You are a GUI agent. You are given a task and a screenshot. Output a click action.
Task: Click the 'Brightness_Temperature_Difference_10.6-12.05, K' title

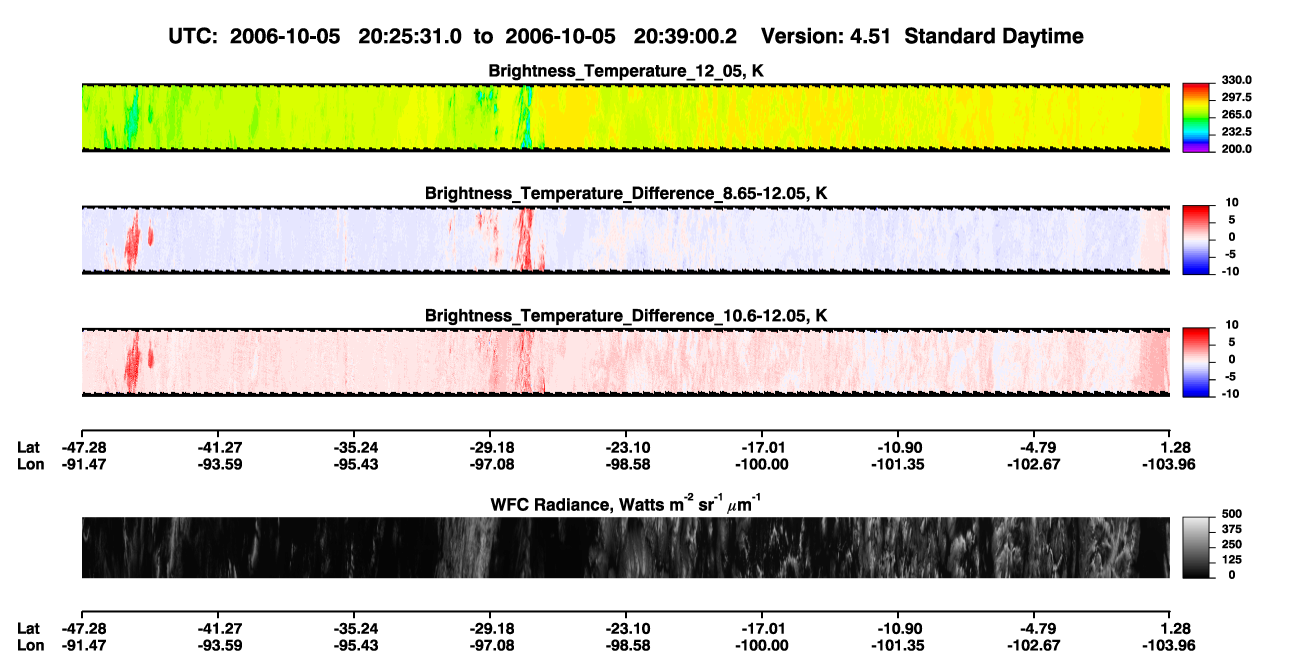point(626,315)
